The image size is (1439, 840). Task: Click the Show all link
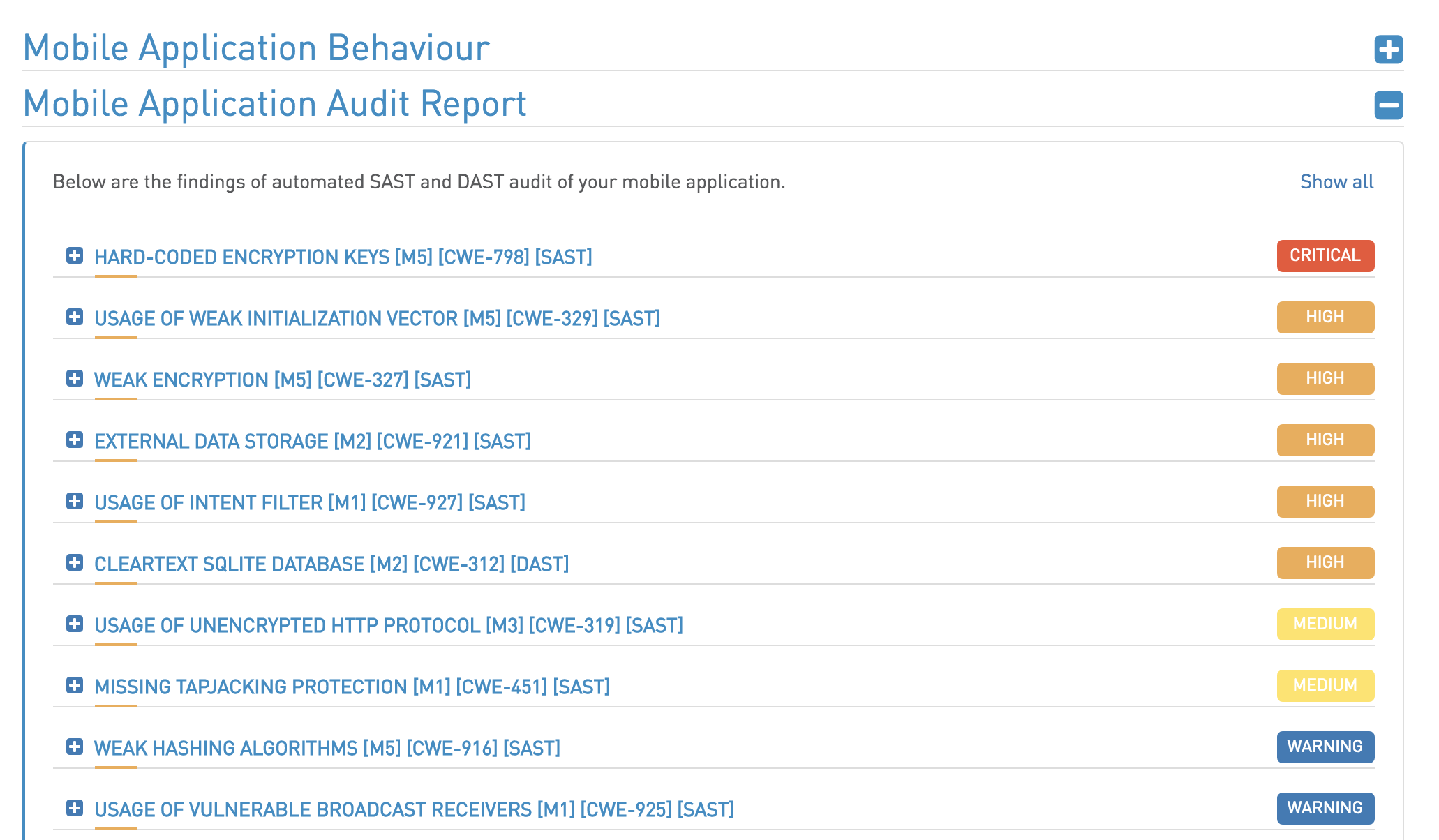(1336, 182)
